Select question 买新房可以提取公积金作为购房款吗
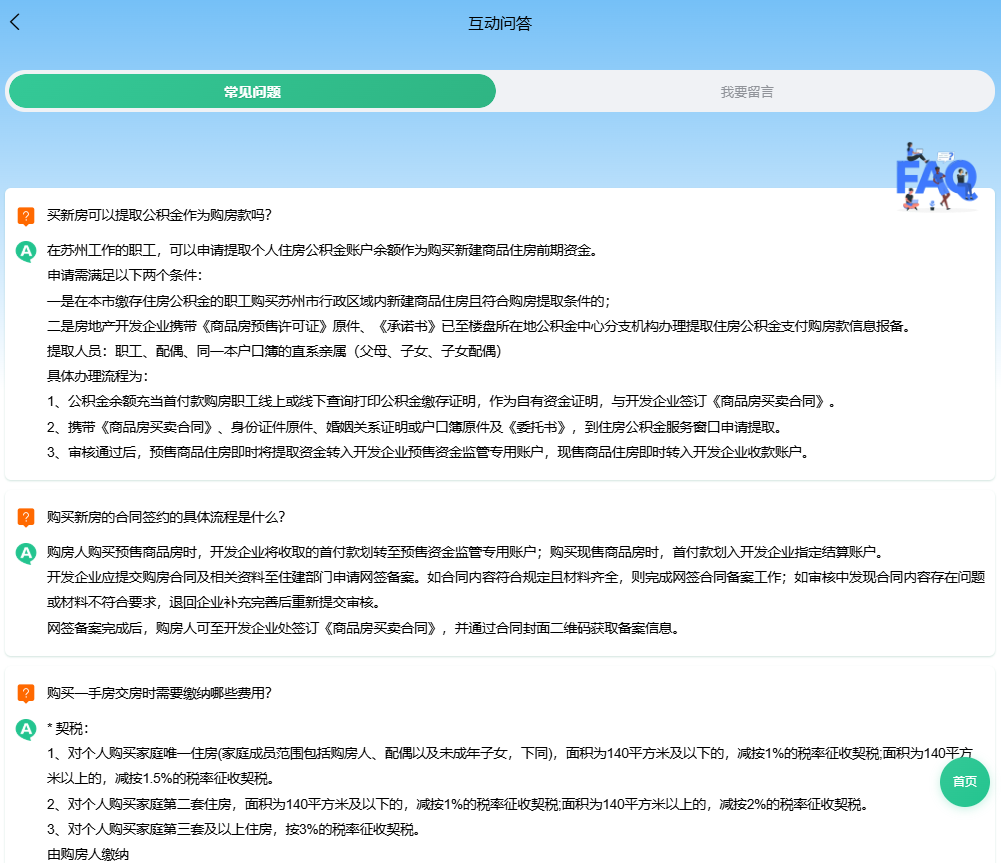This screenshot has height=863, width=1001. pyautogui.click(x=159, y=215)
